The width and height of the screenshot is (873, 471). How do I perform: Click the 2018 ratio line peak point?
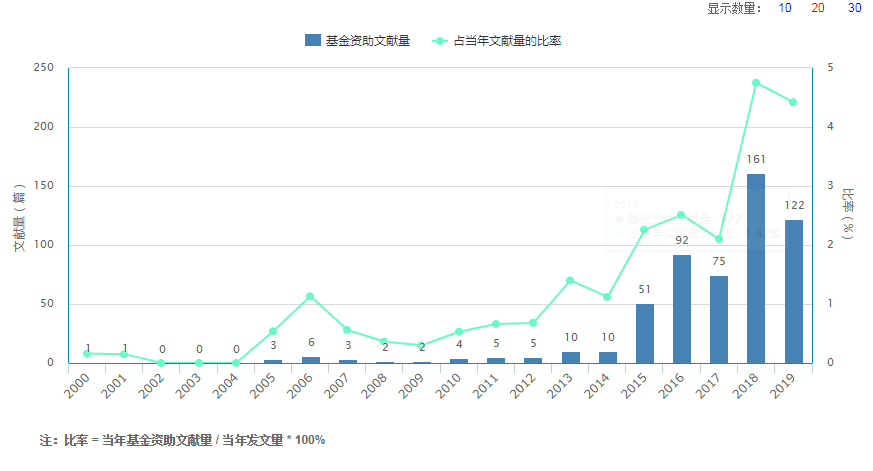tap(756, 83)
